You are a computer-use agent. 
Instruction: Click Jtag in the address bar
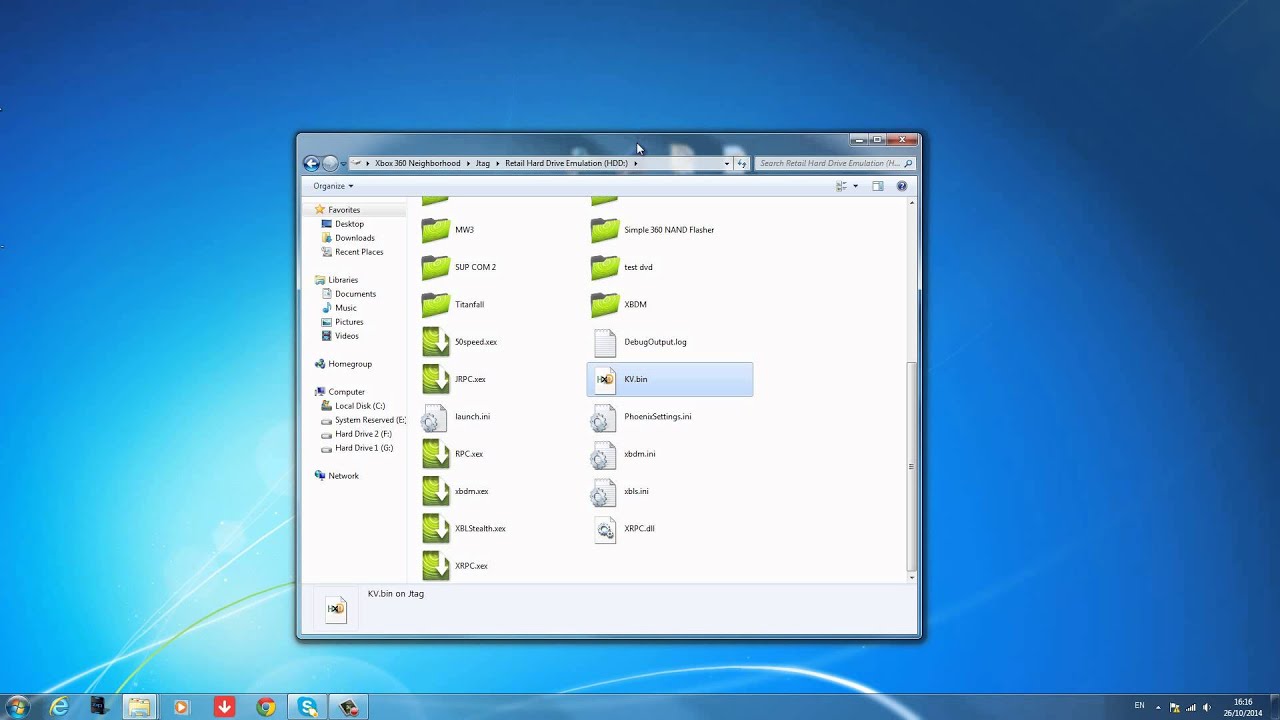click(x=483, y=163)
